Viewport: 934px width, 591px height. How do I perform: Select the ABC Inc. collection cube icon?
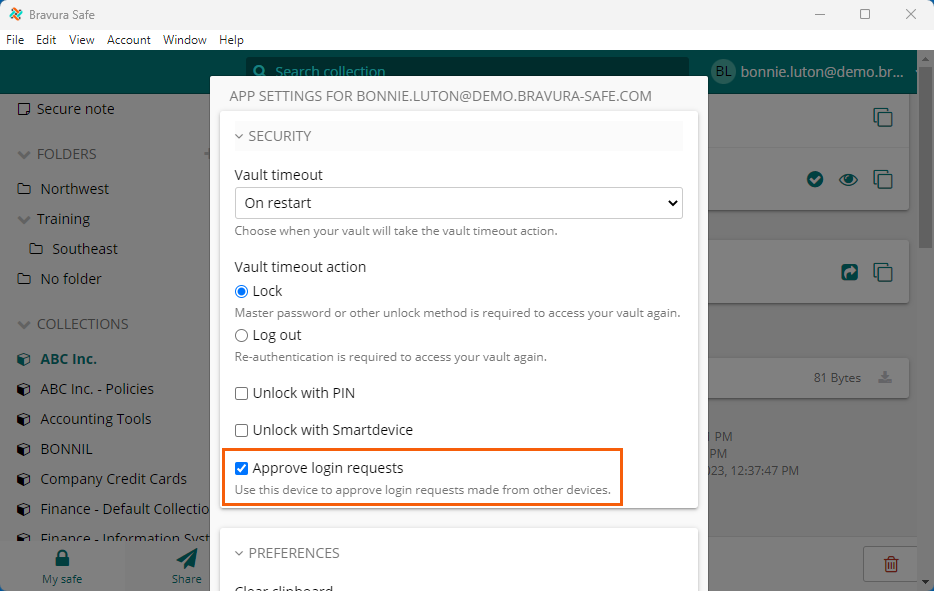pyautogui.click(x=23, y=359)
